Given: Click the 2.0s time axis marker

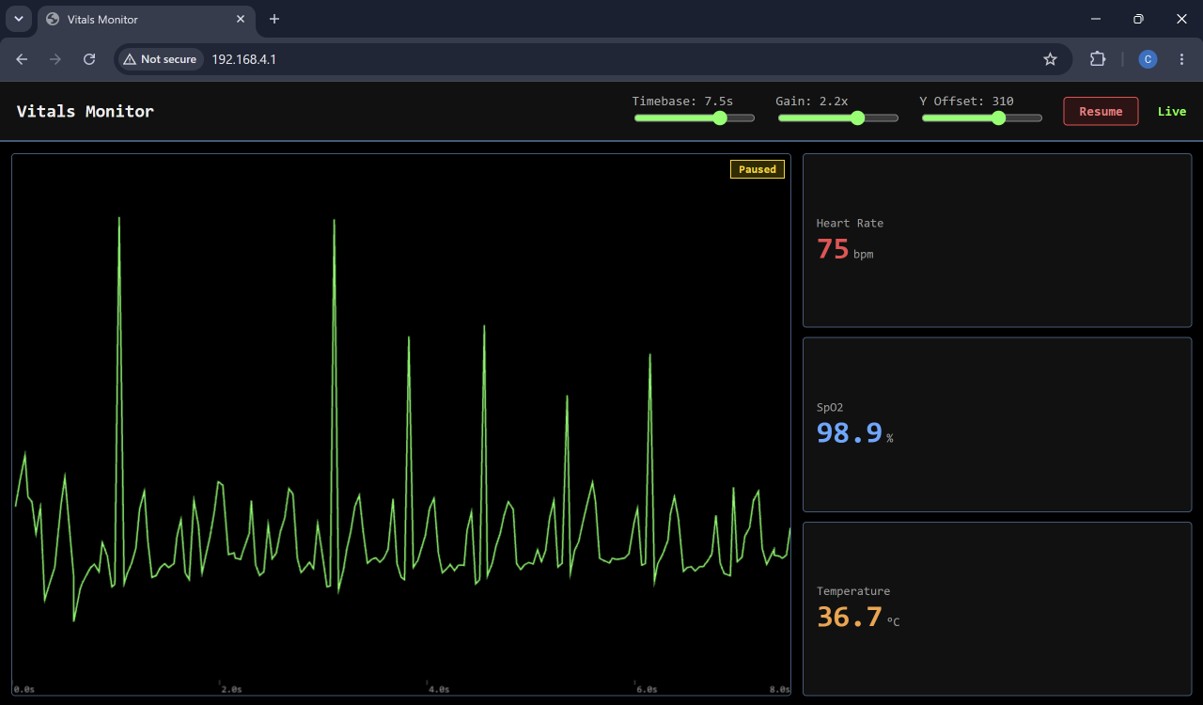Looking at the screenshot, I should [x=231, y=689].
